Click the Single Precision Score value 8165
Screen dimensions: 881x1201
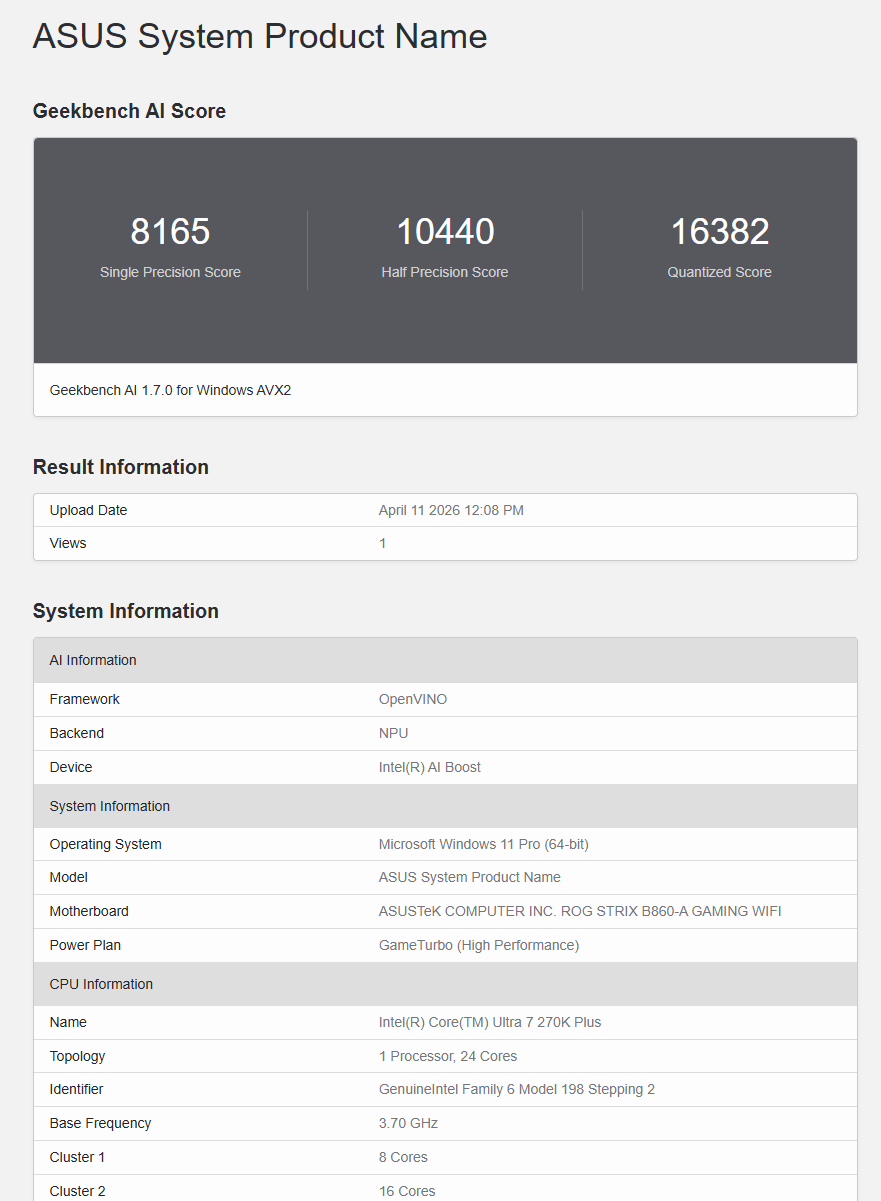170,232
